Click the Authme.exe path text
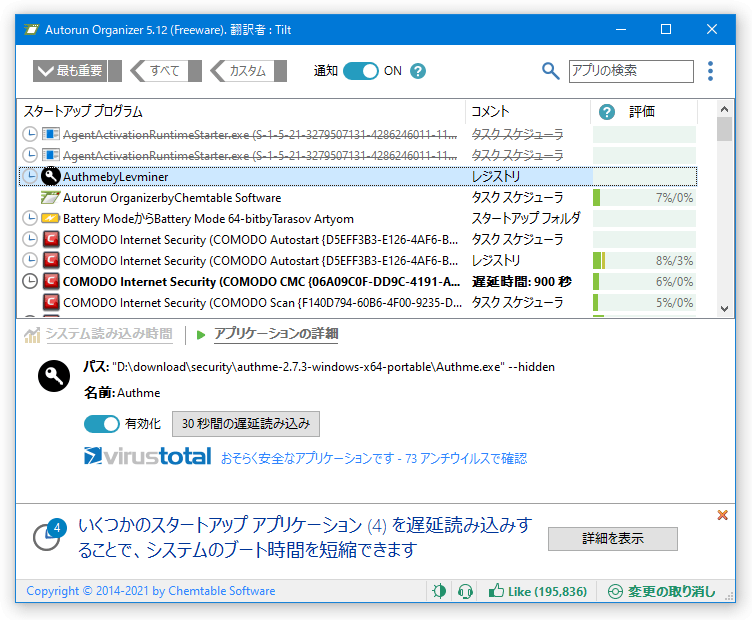752x620 pixels. click(333, 367)
